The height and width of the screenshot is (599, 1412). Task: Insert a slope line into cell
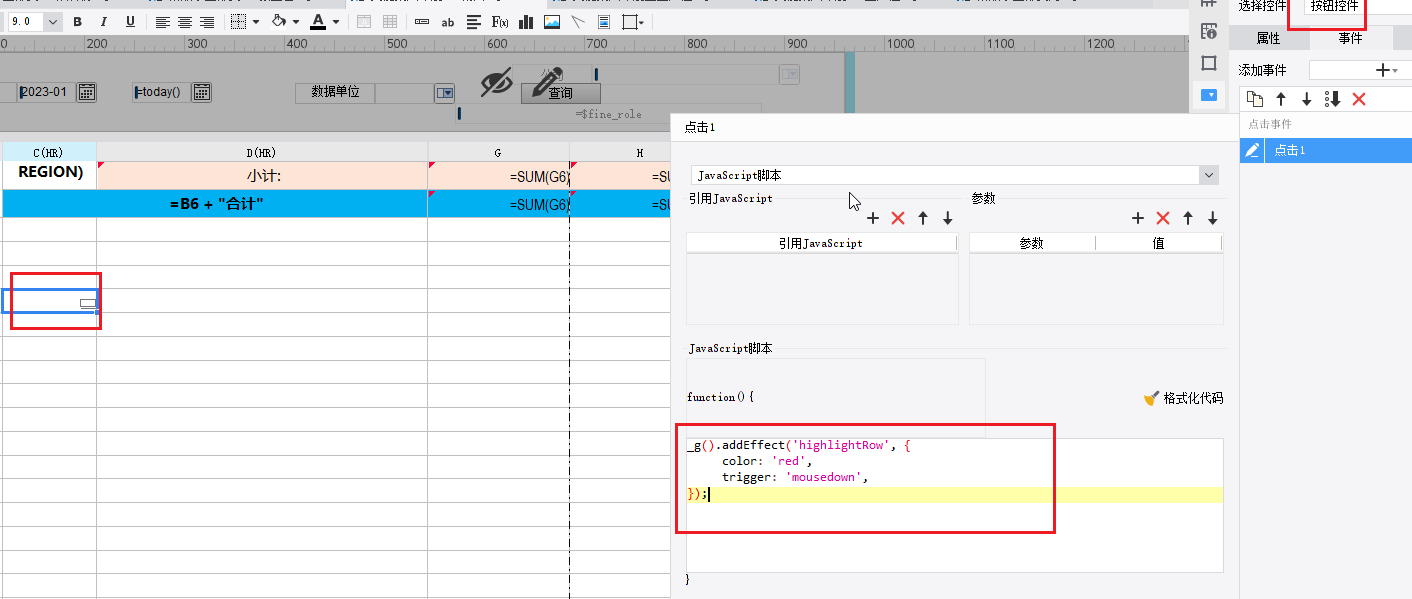tap(578, 21)
